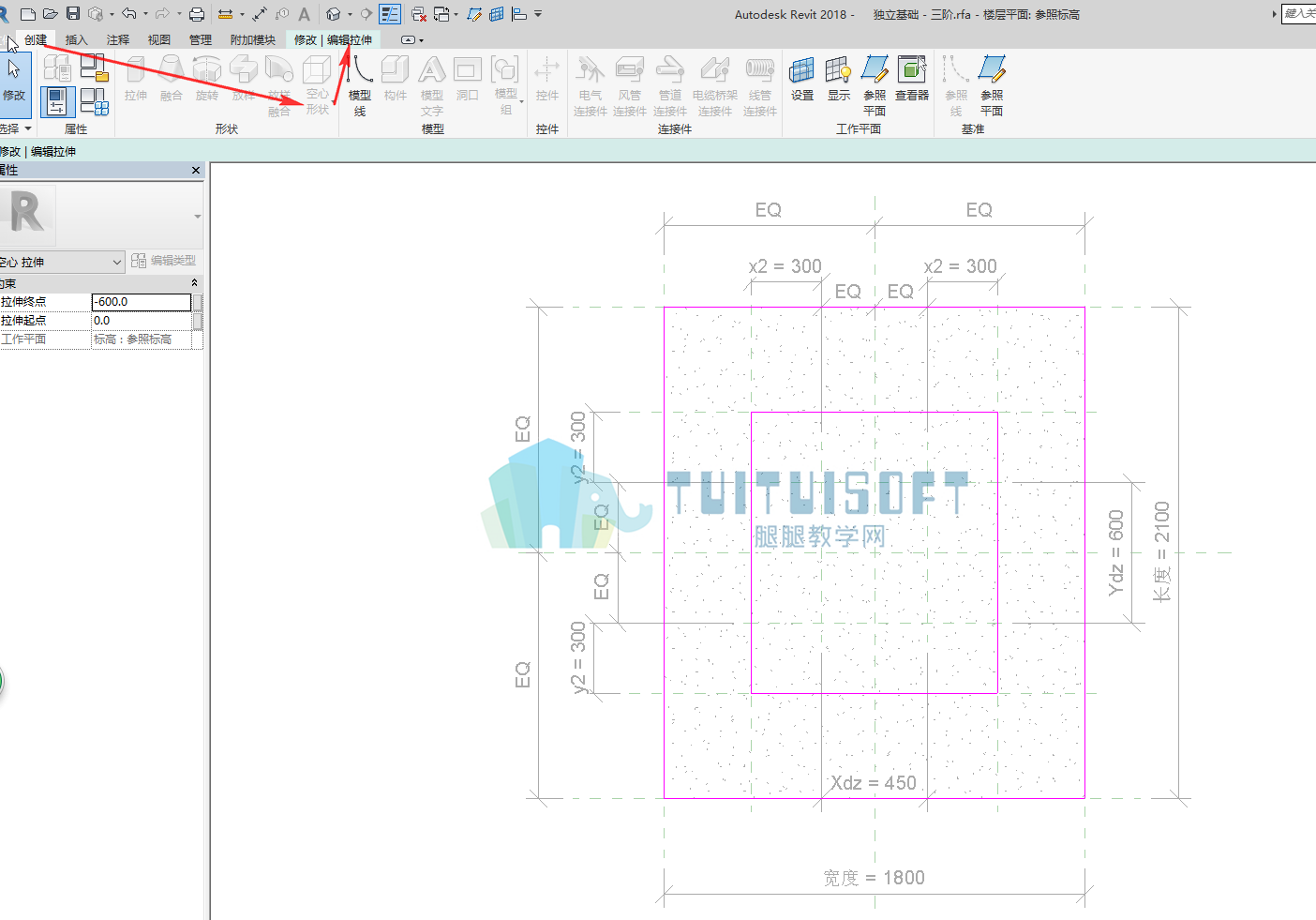Click the Show work plane (显示) icon
Screen dimensions: 1316x920
tap(839, 79)
